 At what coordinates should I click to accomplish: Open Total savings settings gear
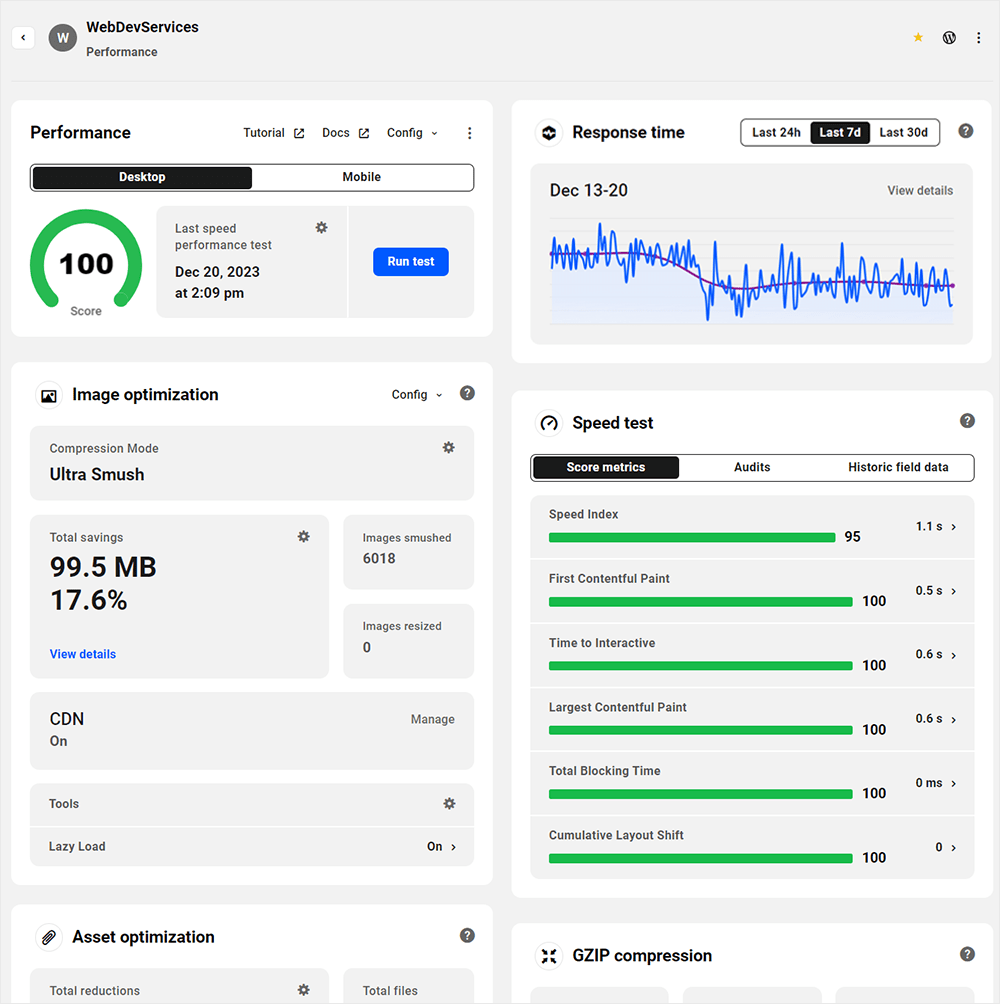(303, 537)
